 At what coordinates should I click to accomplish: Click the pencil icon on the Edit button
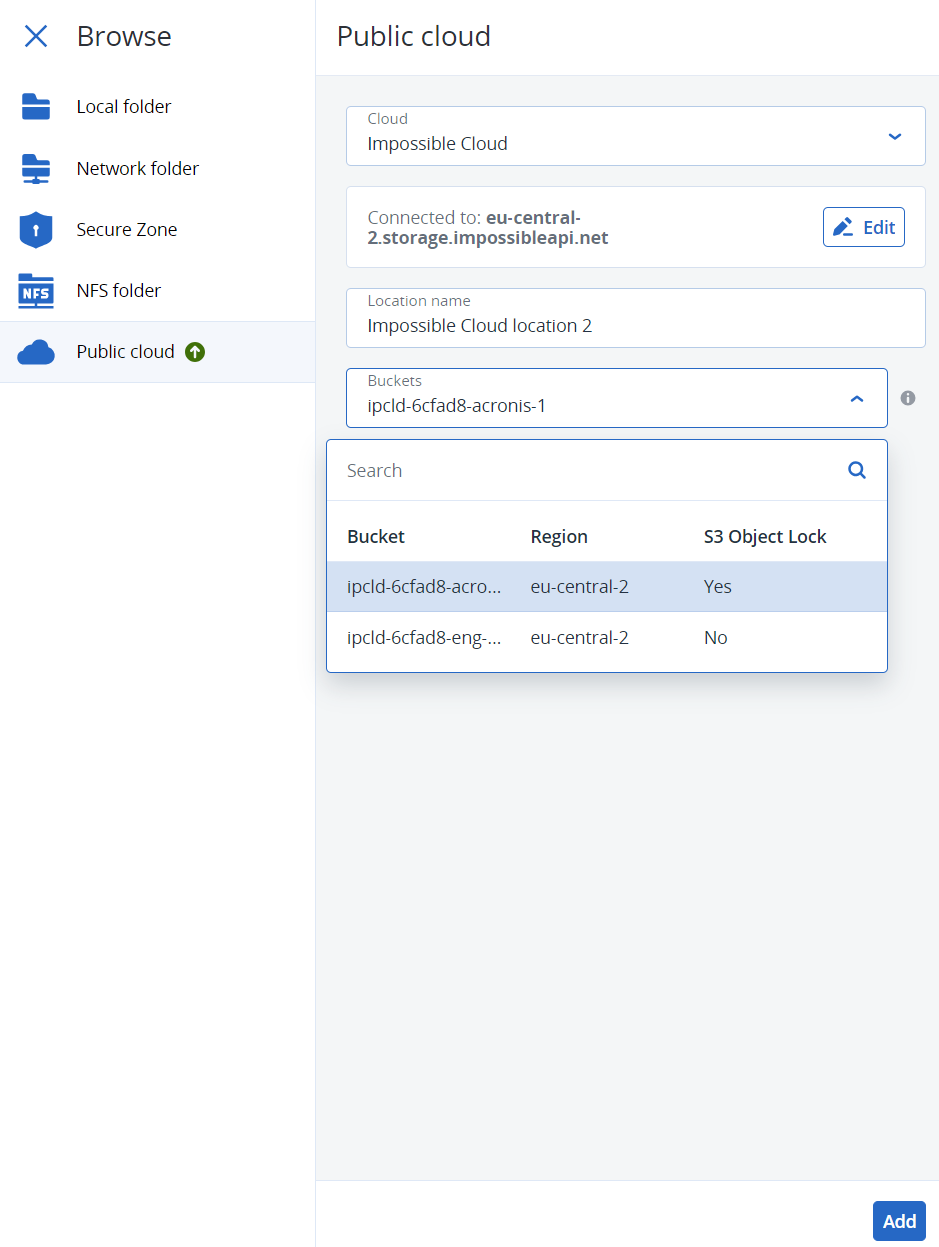click(843, 227)
